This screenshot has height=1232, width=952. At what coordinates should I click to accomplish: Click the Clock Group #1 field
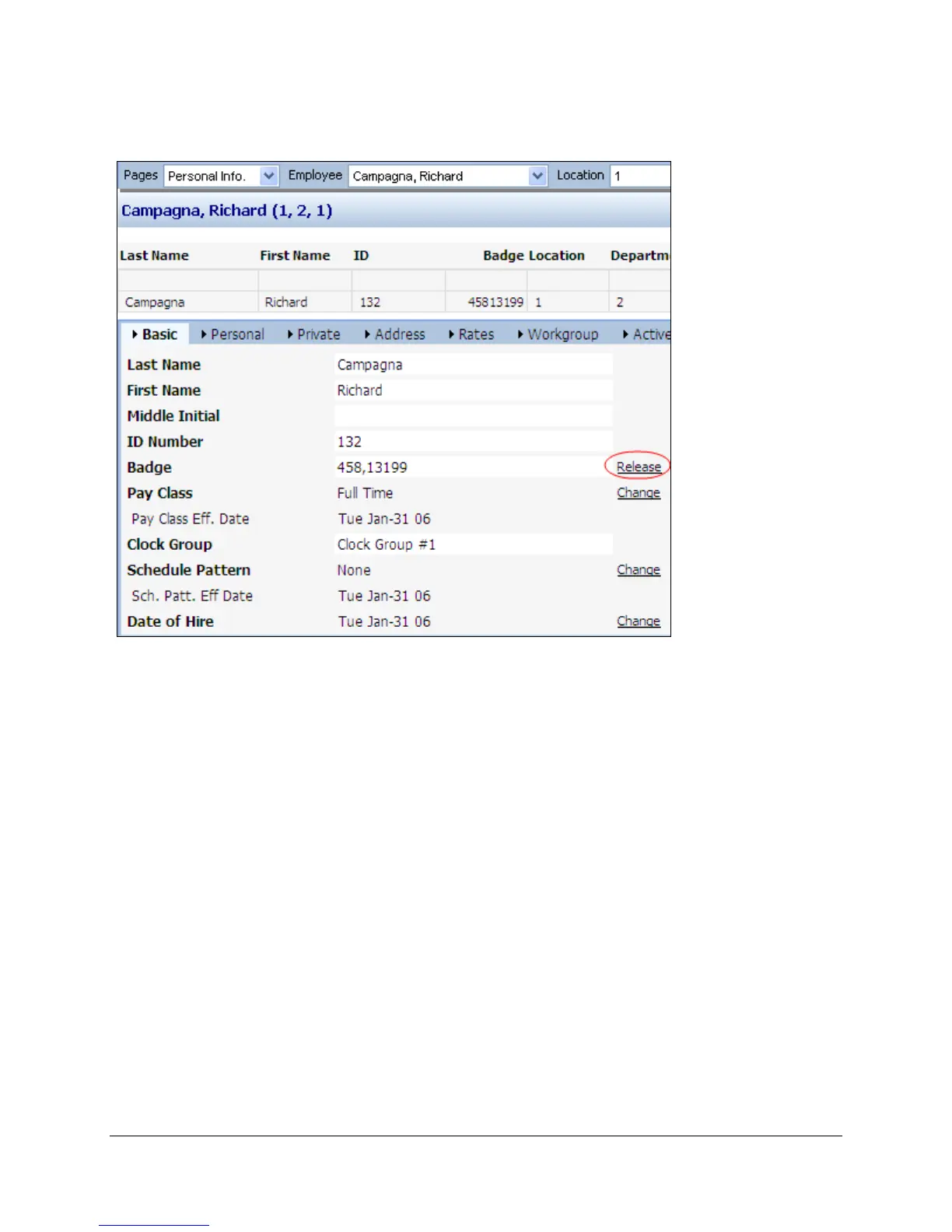(474, 544)
